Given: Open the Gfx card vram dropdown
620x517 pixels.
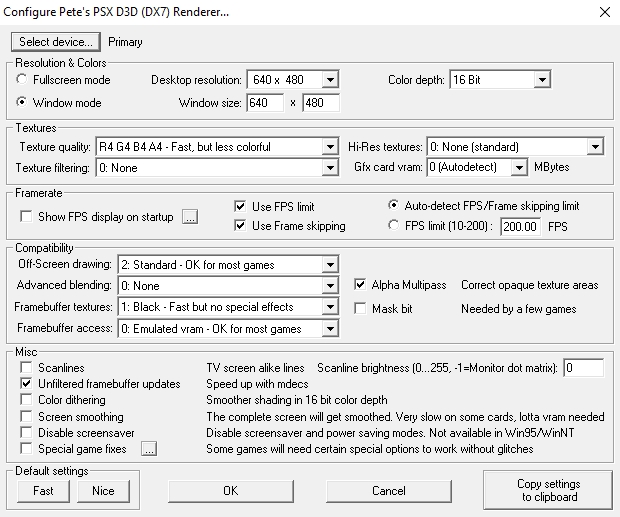Looking at the screenshot, I should click(x=477, y=167).
